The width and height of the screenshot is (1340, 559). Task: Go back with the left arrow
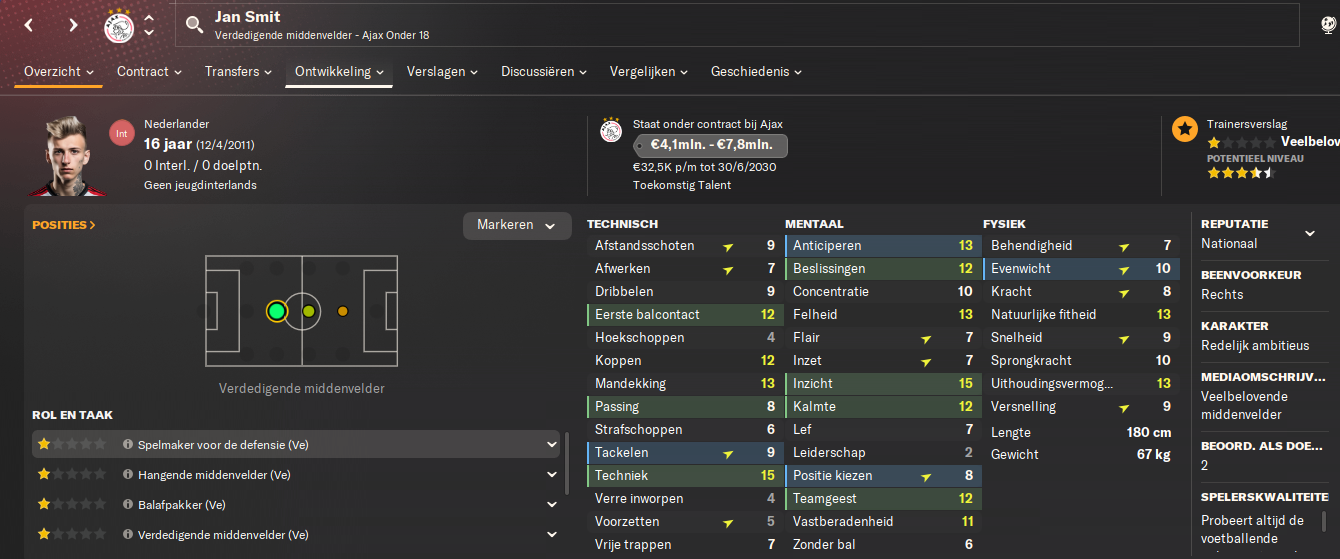coord(29,25)
